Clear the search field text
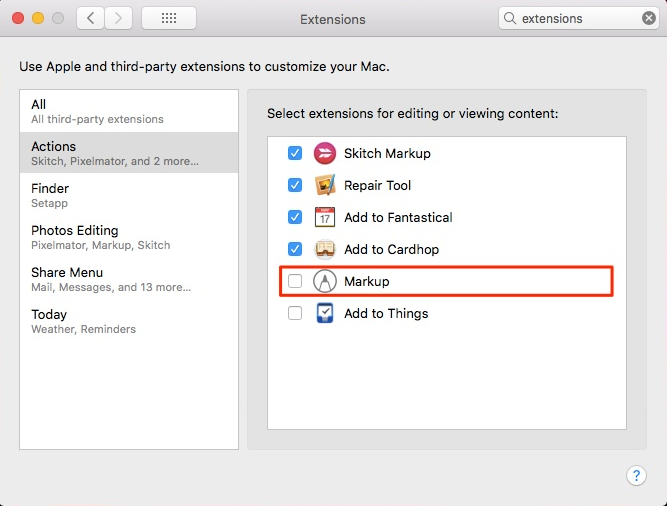 point(648,18)
